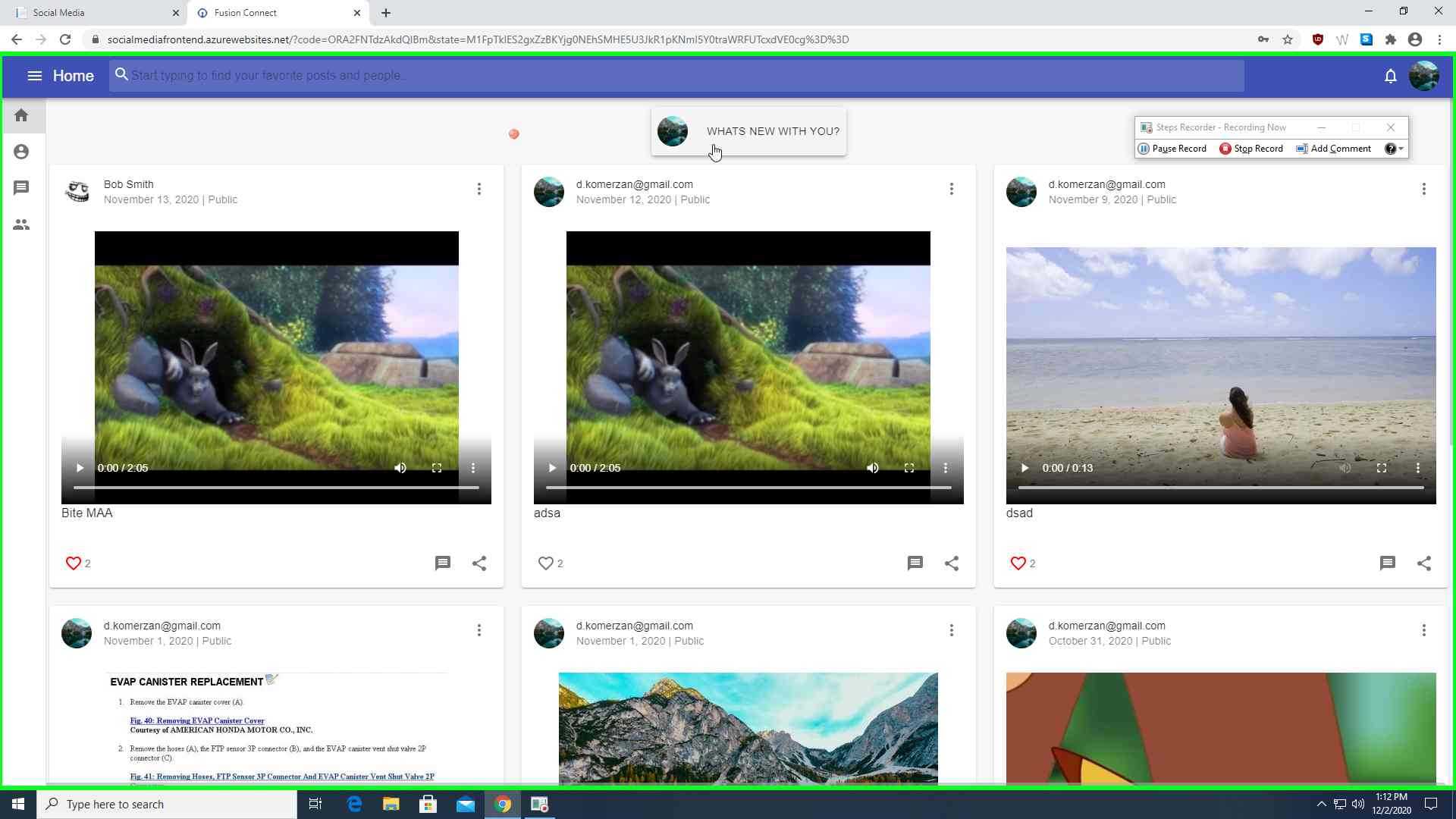Open Bob Smith's avatar image
1456x819 pixels.
click(77, 192)
